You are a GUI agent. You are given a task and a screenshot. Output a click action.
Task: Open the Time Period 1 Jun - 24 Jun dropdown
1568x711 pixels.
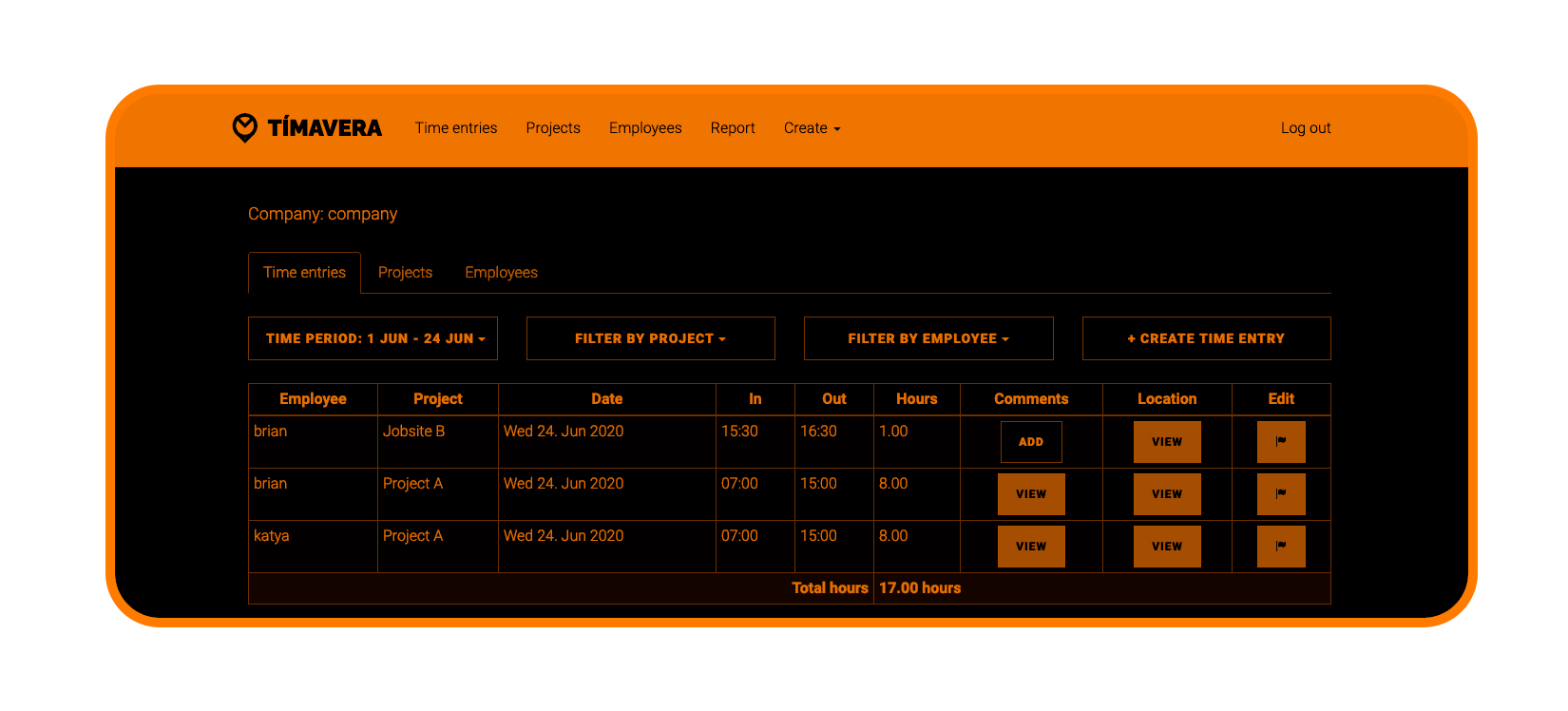pyautogui.click(x=373, y=338)
